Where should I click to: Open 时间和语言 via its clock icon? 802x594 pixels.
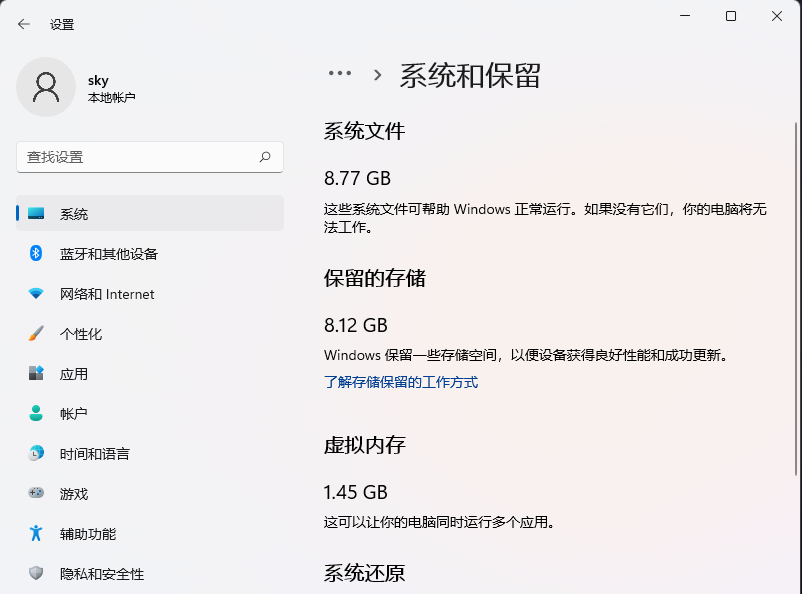[34, 454]
